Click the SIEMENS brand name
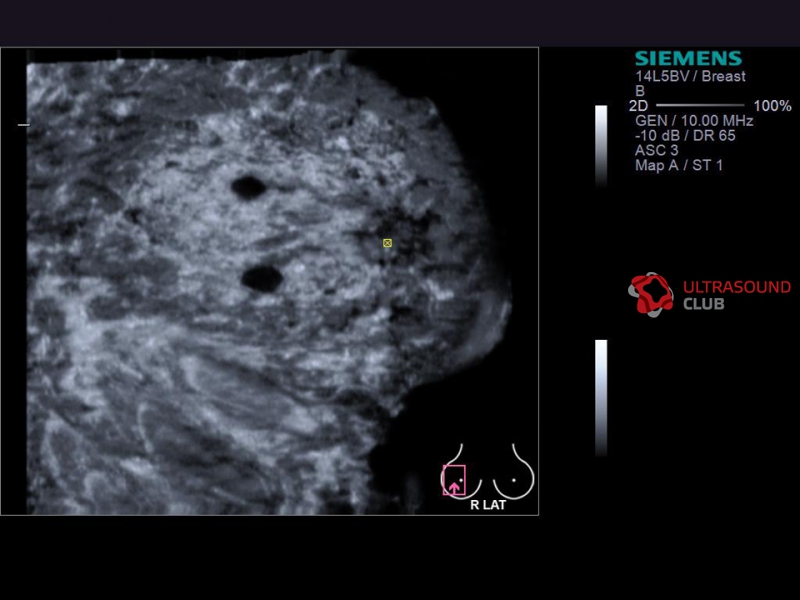 point(688,58)
